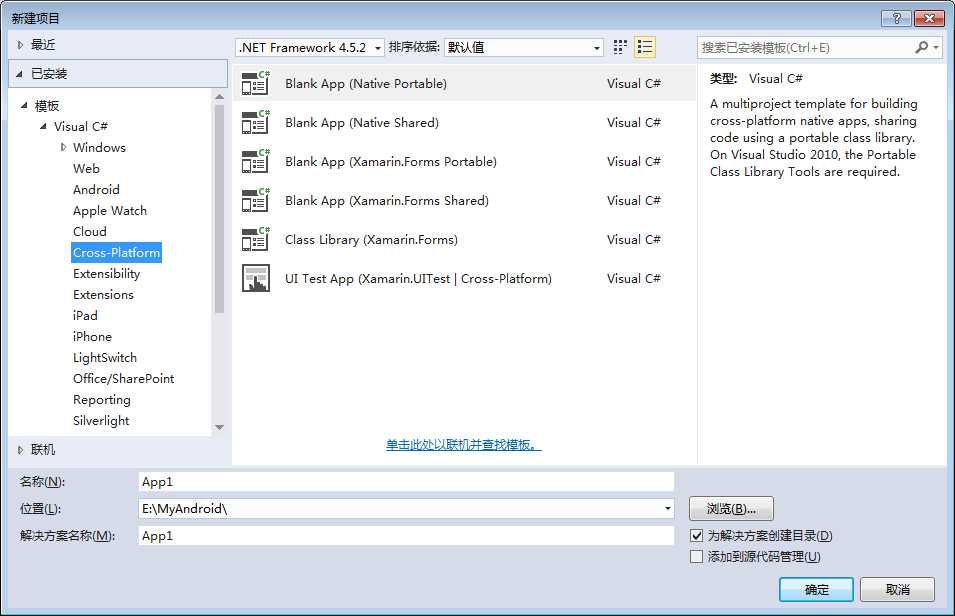Focus the 解决方案名称 input field
Viewport: 955px width, 616px height.
pyautogui.click(x=406, y=536)
